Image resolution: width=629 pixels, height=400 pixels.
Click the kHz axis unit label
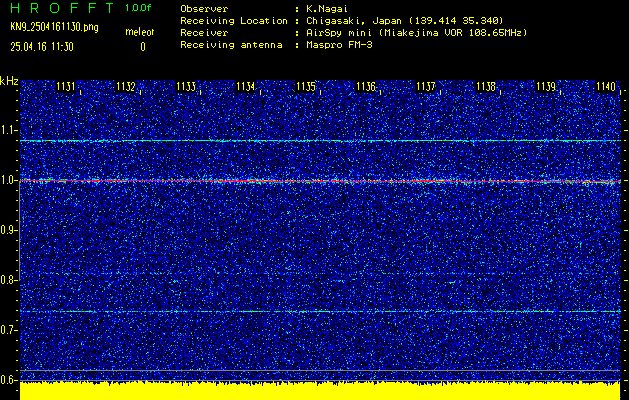click(9, 81)
